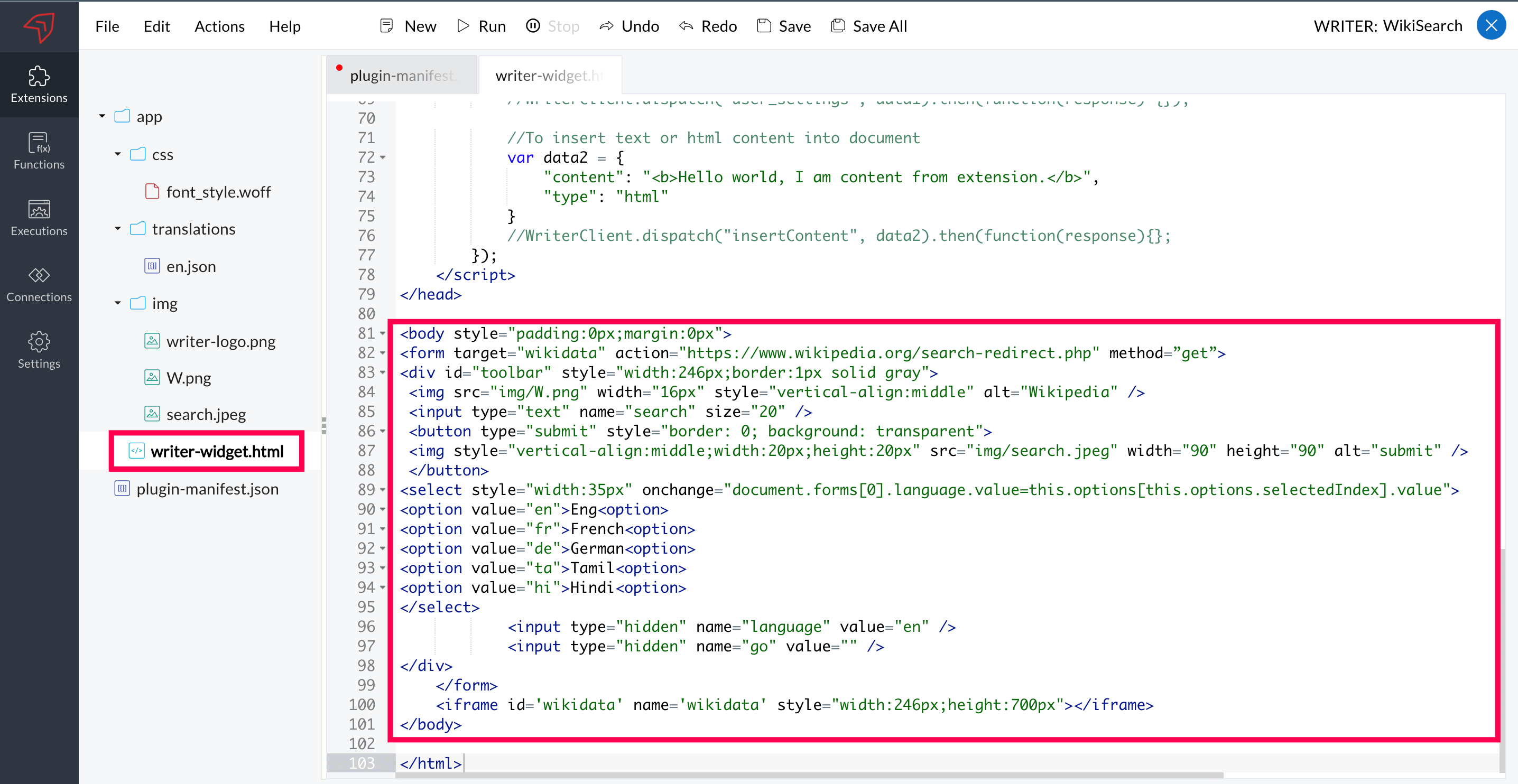Collapse the css folder

117,154
